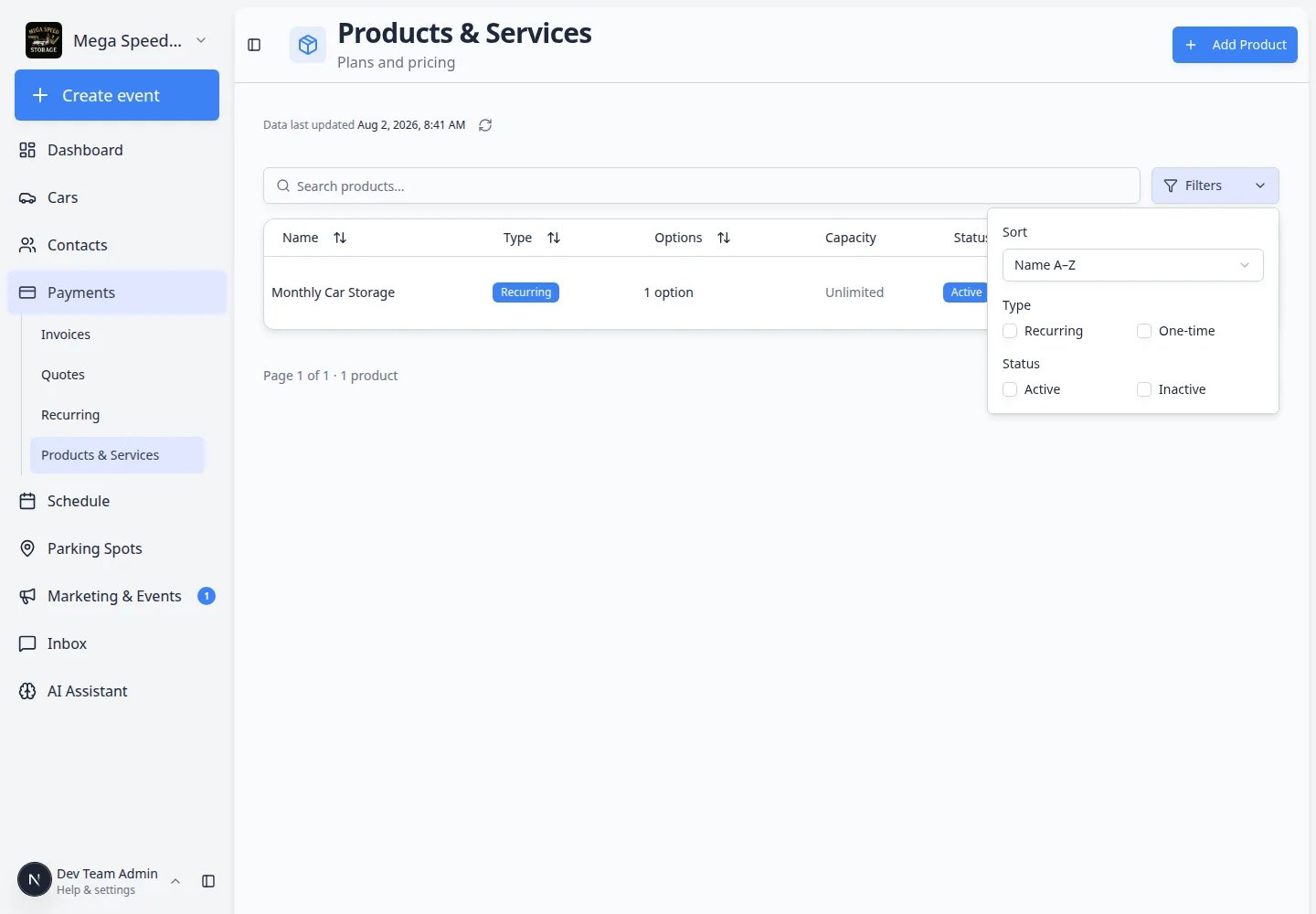Click the search magnifier icon
This screenshot has height=914, width=1316.
click(x=283, y=186)
